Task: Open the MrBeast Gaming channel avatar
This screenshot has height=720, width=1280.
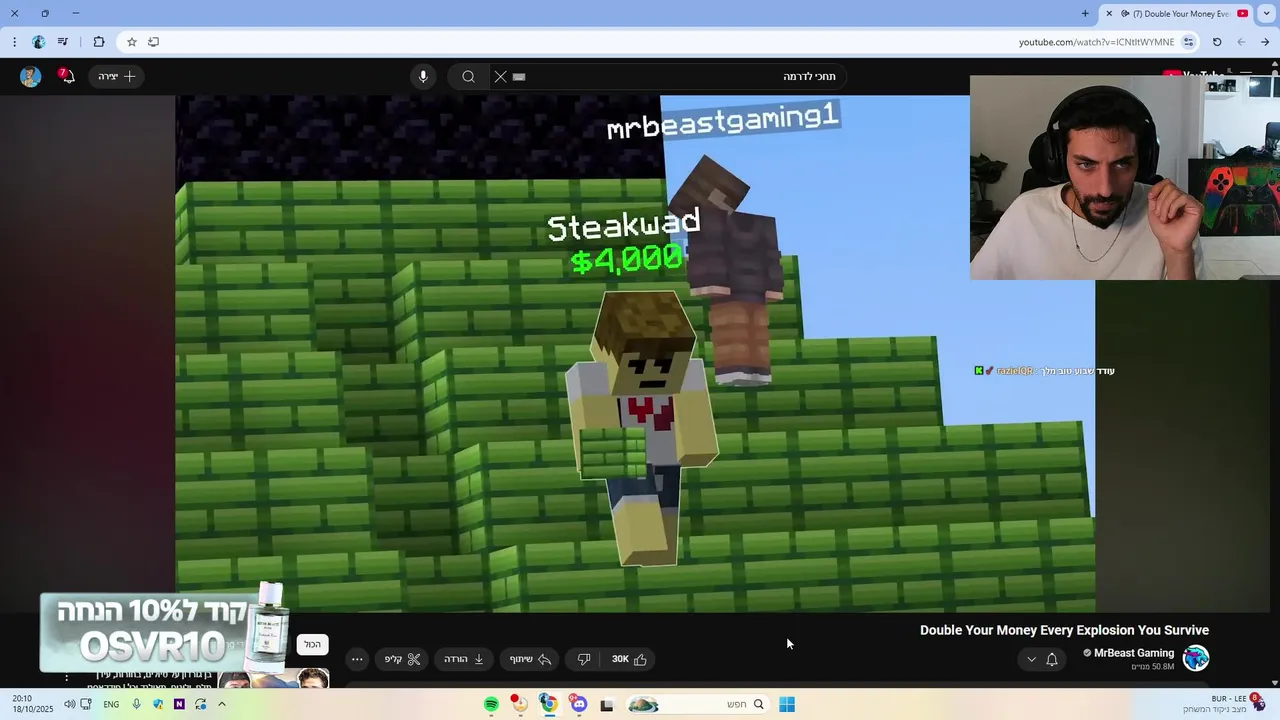Action: (1196, 658)
